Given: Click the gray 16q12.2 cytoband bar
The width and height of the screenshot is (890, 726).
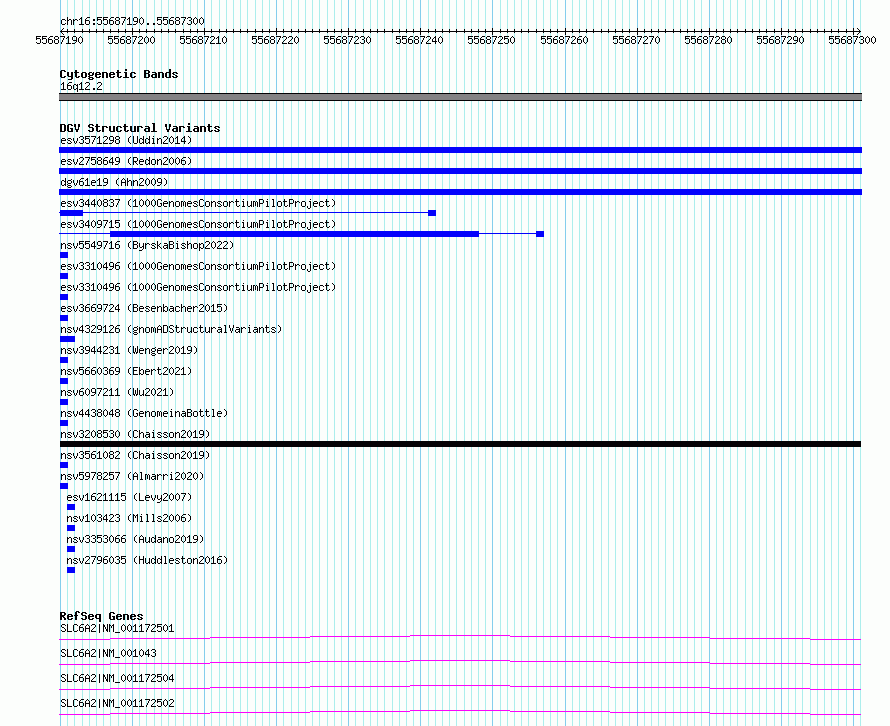Looking at the screenshot, I should click(460, 97).
